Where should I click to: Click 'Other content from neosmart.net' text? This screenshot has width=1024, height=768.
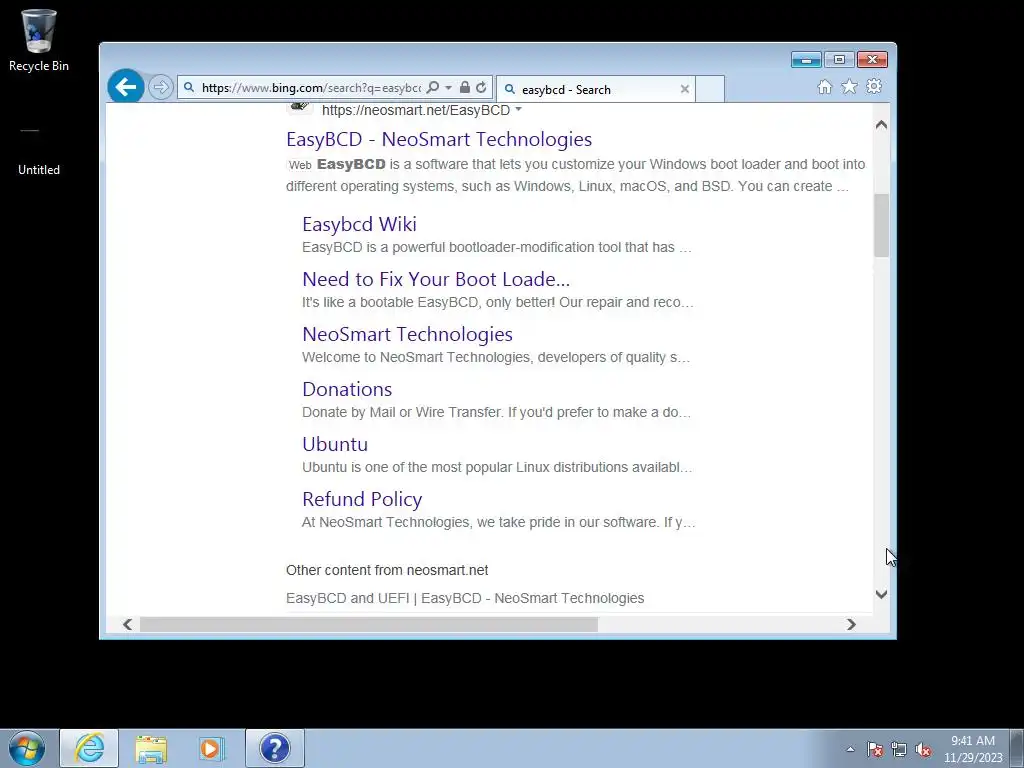[387, 570]
